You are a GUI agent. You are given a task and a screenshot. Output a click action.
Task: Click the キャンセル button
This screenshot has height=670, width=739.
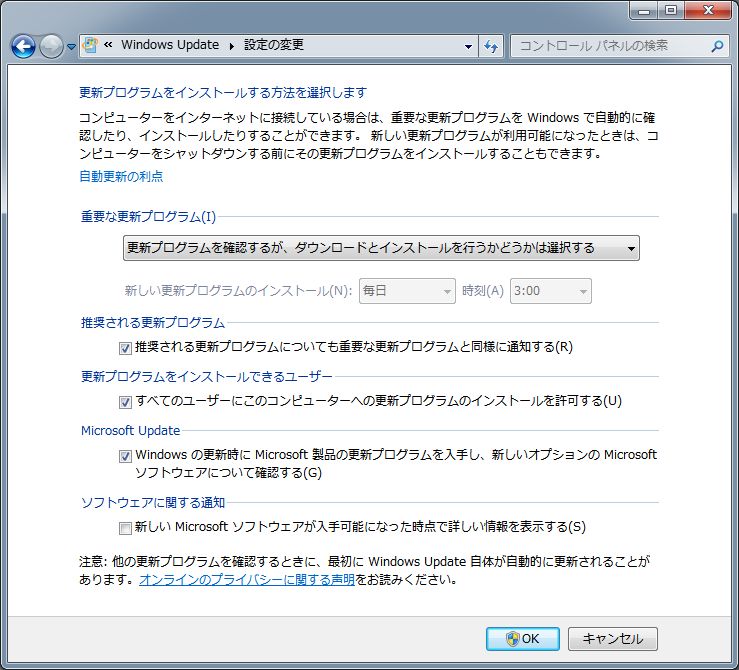tap(612, 639)
